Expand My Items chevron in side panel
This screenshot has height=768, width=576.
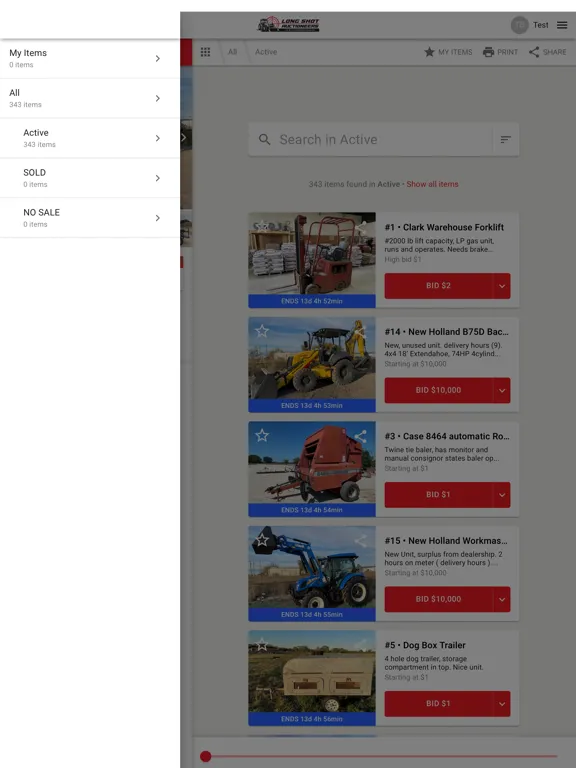pyautogui.click(x=158, y=59)
